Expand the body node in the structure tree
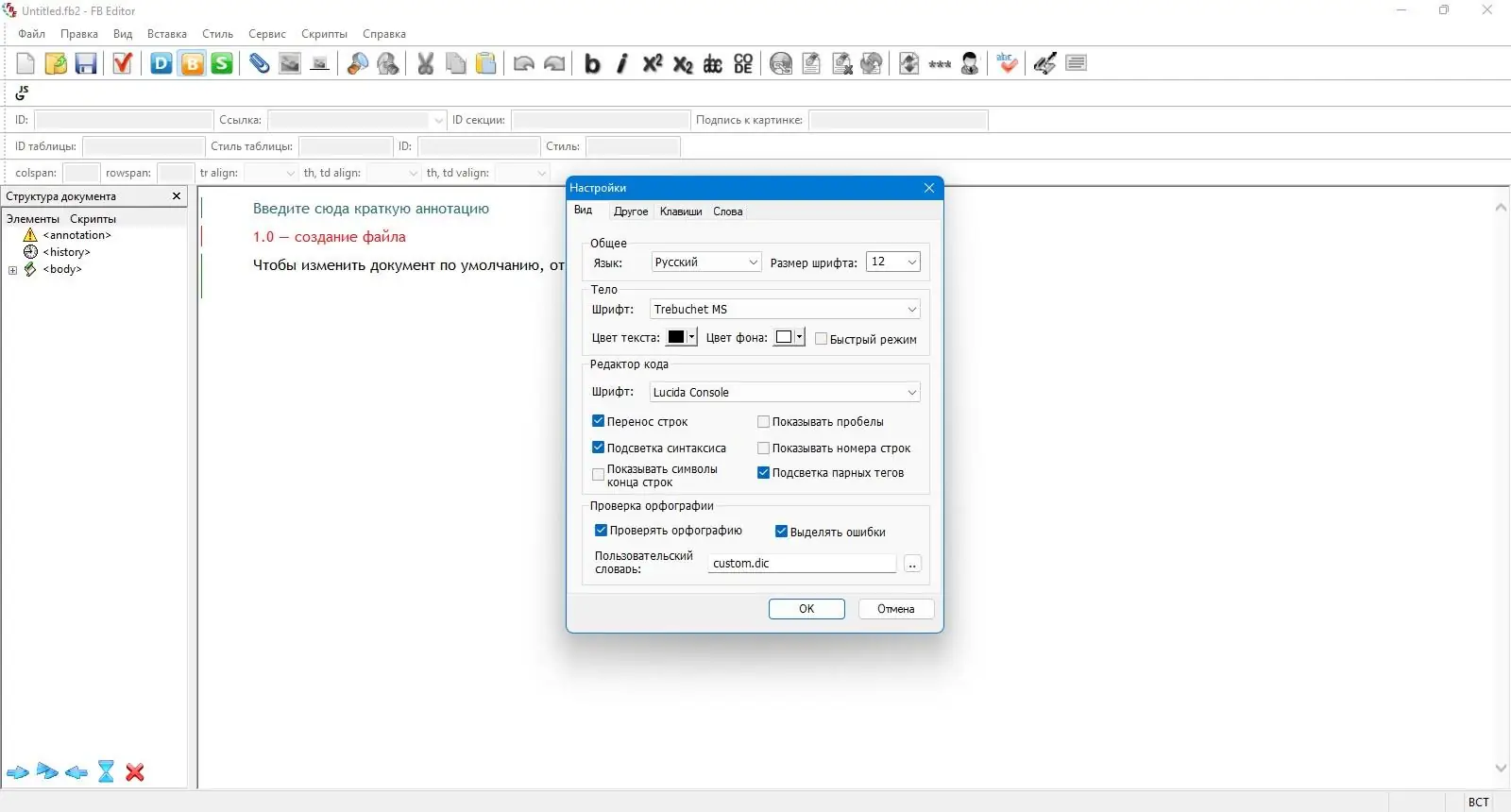The height and width of the screenshot is (812, 1511). (x=13, y=270)
